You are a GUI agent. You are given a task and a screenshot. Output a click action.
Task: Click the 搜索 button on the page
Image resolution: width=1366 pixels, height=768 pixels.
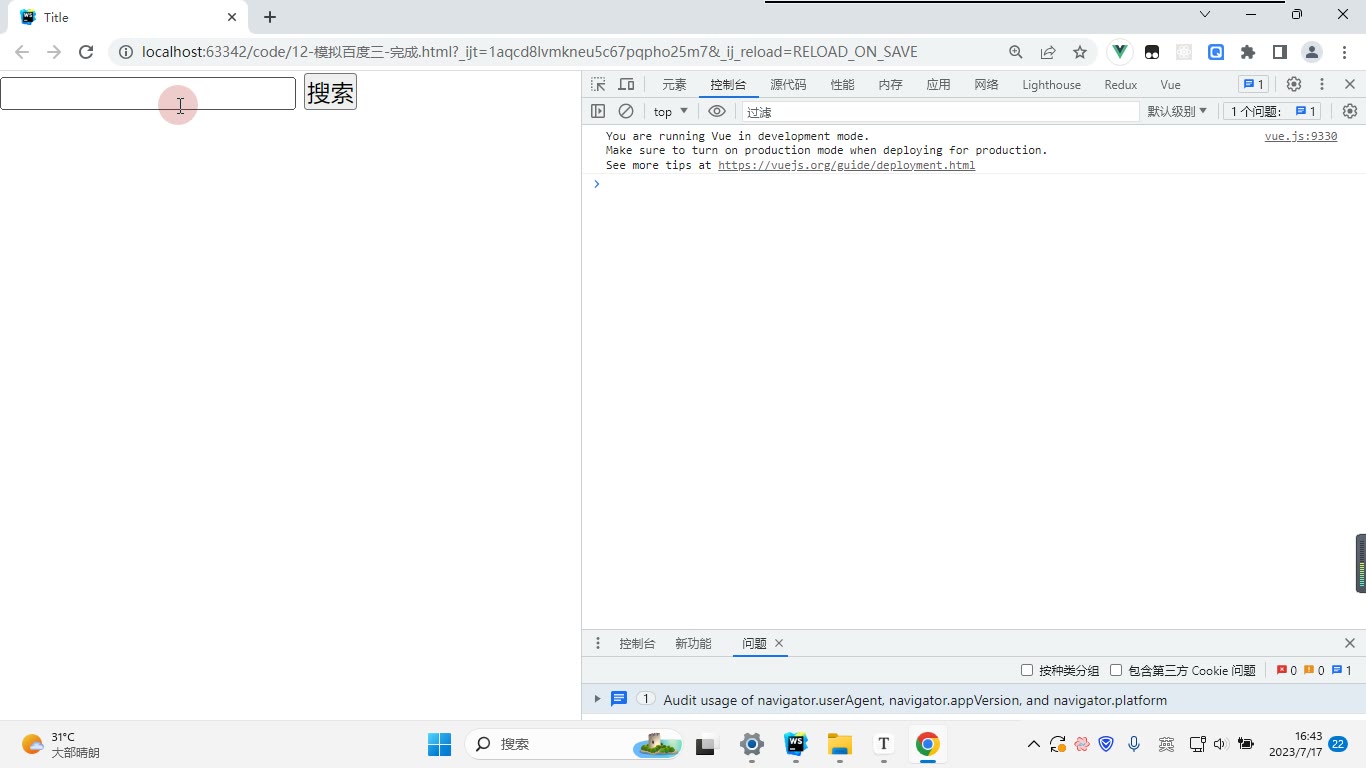click(x=330, y=92)
